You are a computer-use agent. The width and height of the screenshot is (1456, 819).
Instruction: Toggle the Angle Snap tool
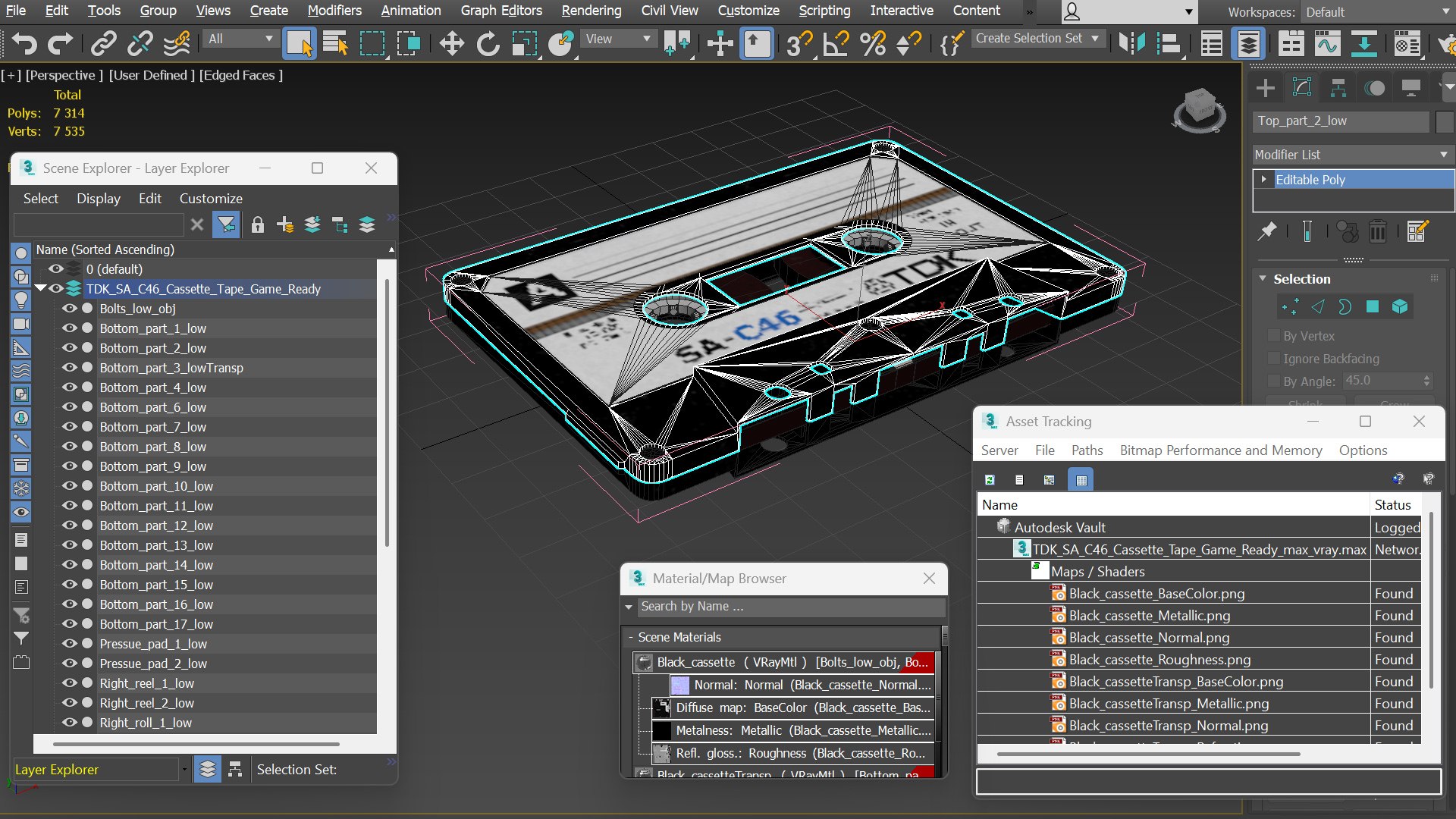[836, 44]
